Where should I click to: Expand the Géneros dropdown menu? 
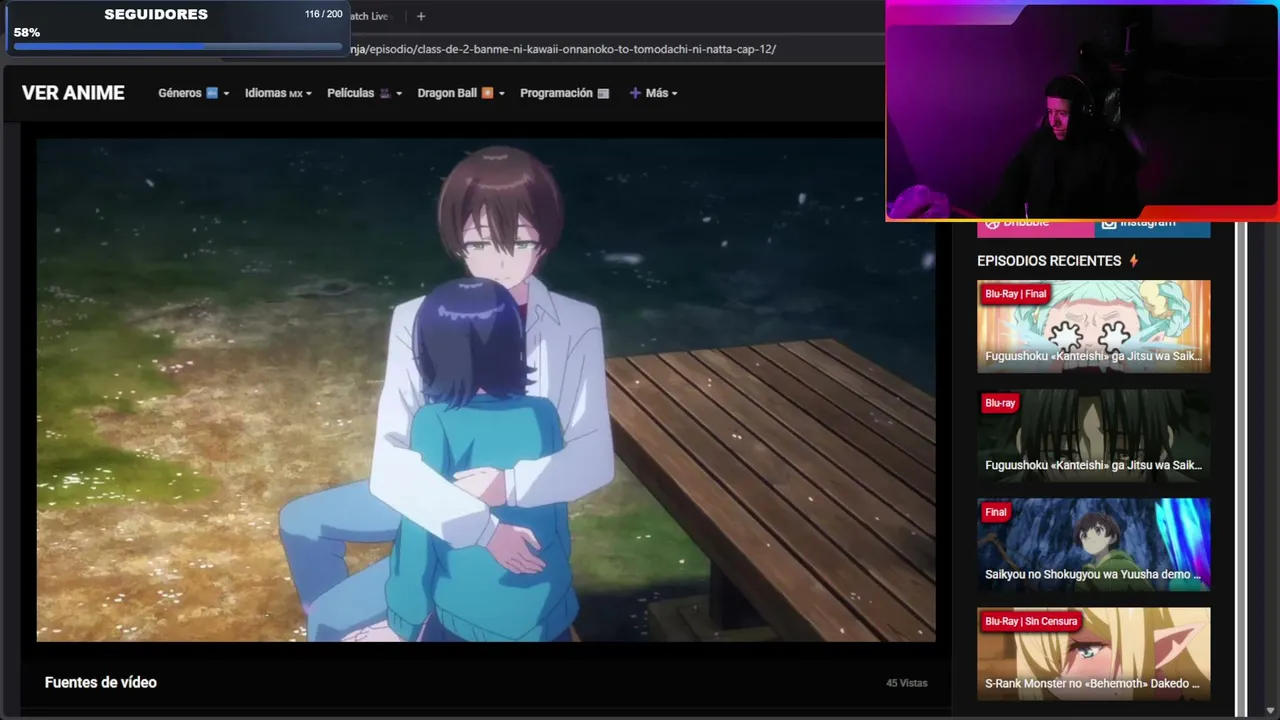point(194,93)
